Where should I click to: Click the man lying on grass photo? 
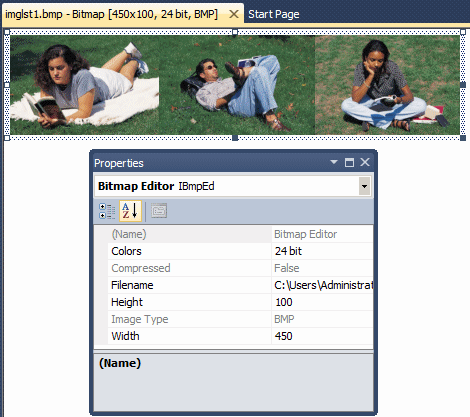coord(237,85)
